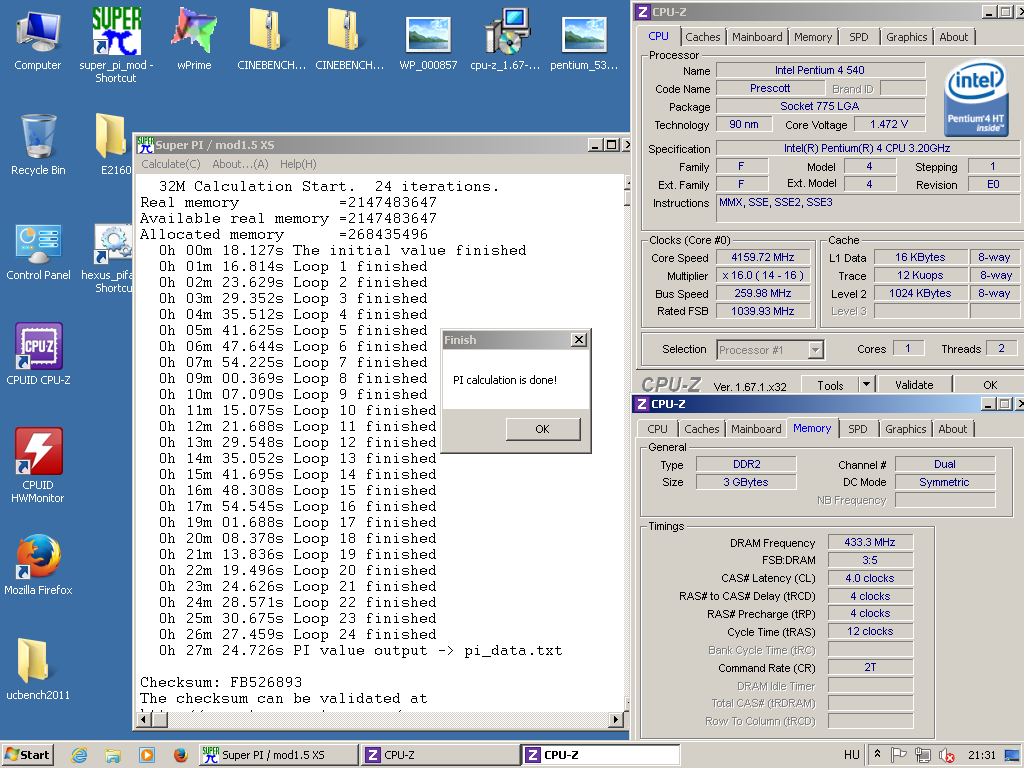Click the Core Speed value 4159.72 MHz

coord(763,257)
